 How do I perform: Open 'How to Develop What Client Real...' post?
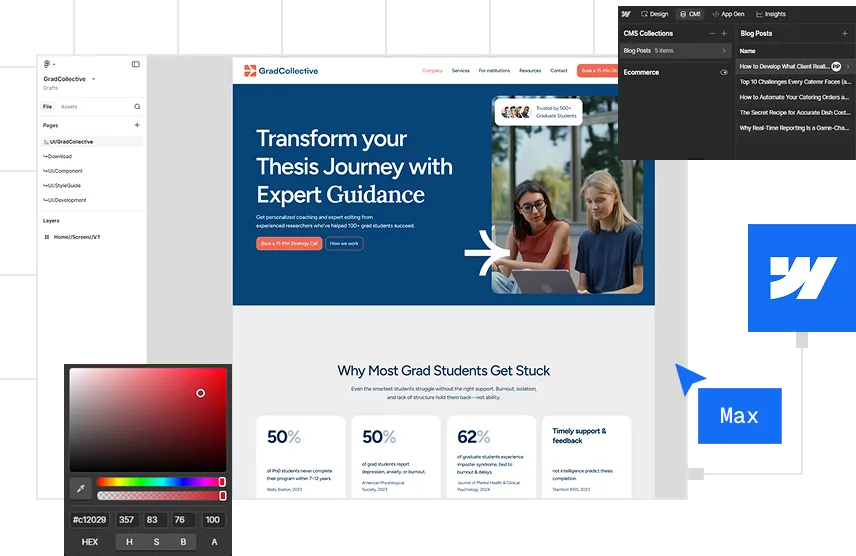[784, 67]
